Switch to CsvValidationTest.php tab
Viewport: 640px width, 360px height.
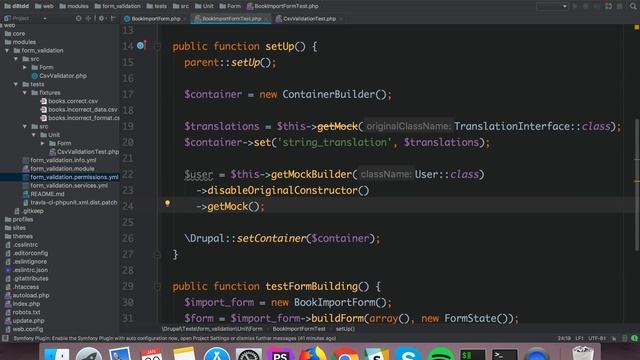click(309, 19)
